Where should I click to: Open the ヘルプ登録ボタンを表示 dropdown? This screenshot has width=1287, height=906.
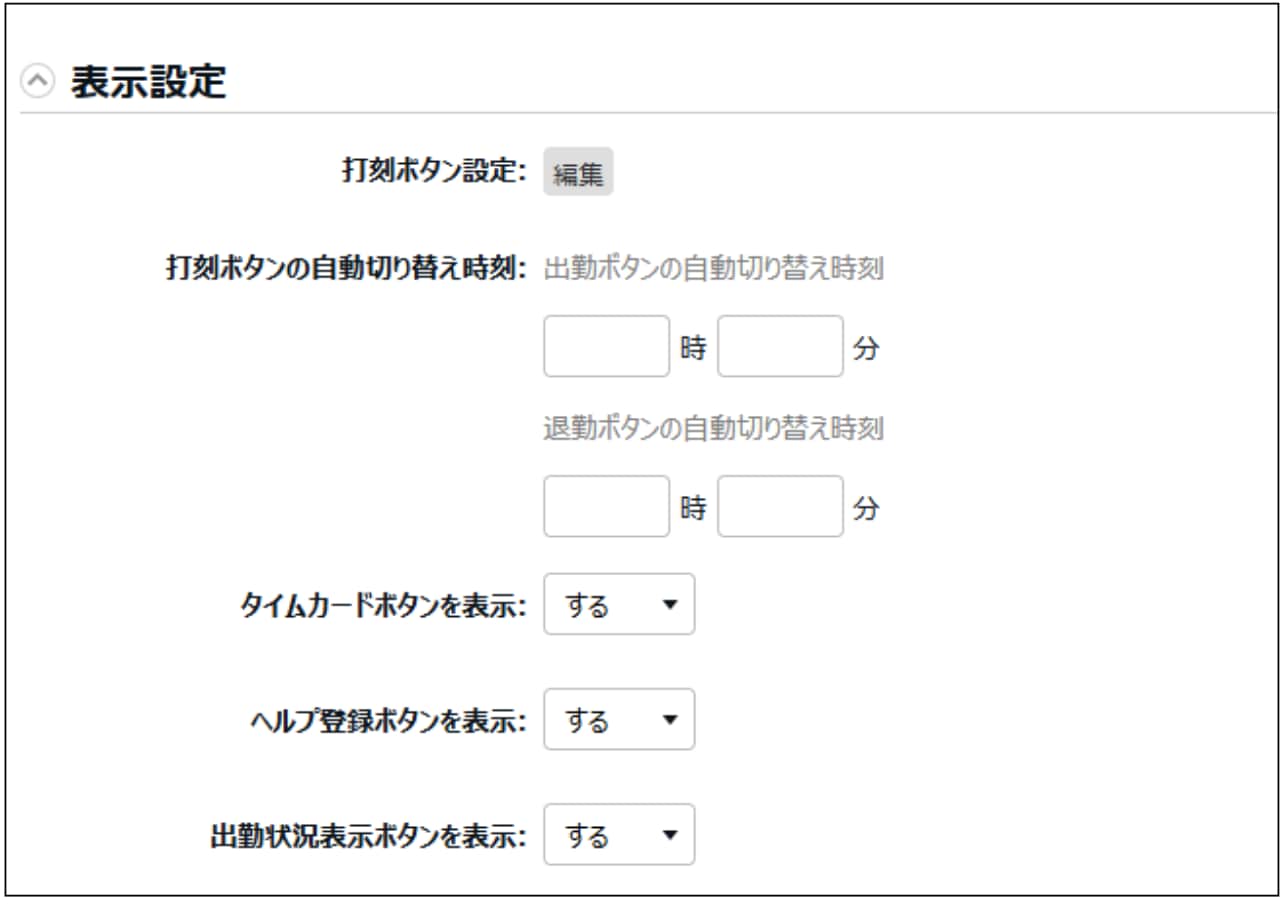(x=619, y=720)
